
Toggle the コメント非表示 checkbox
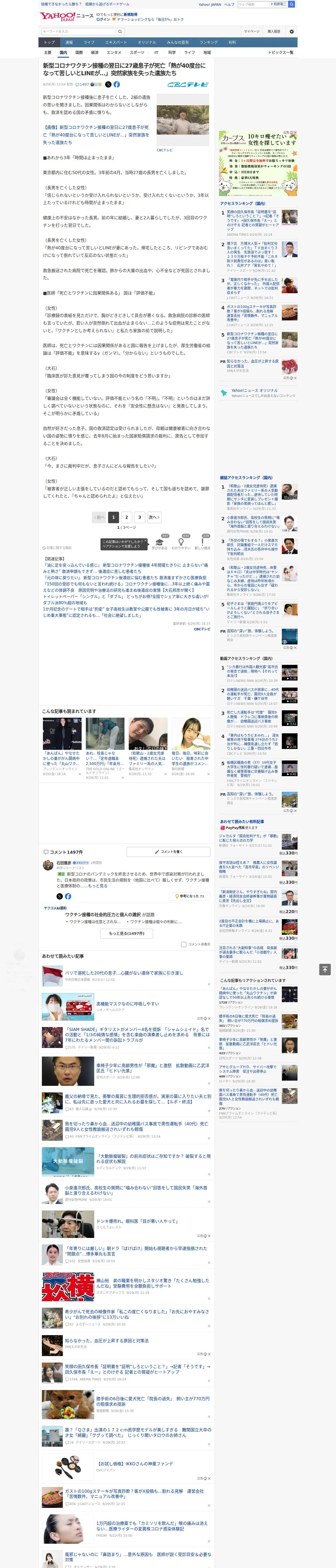[x=183, y=945]
